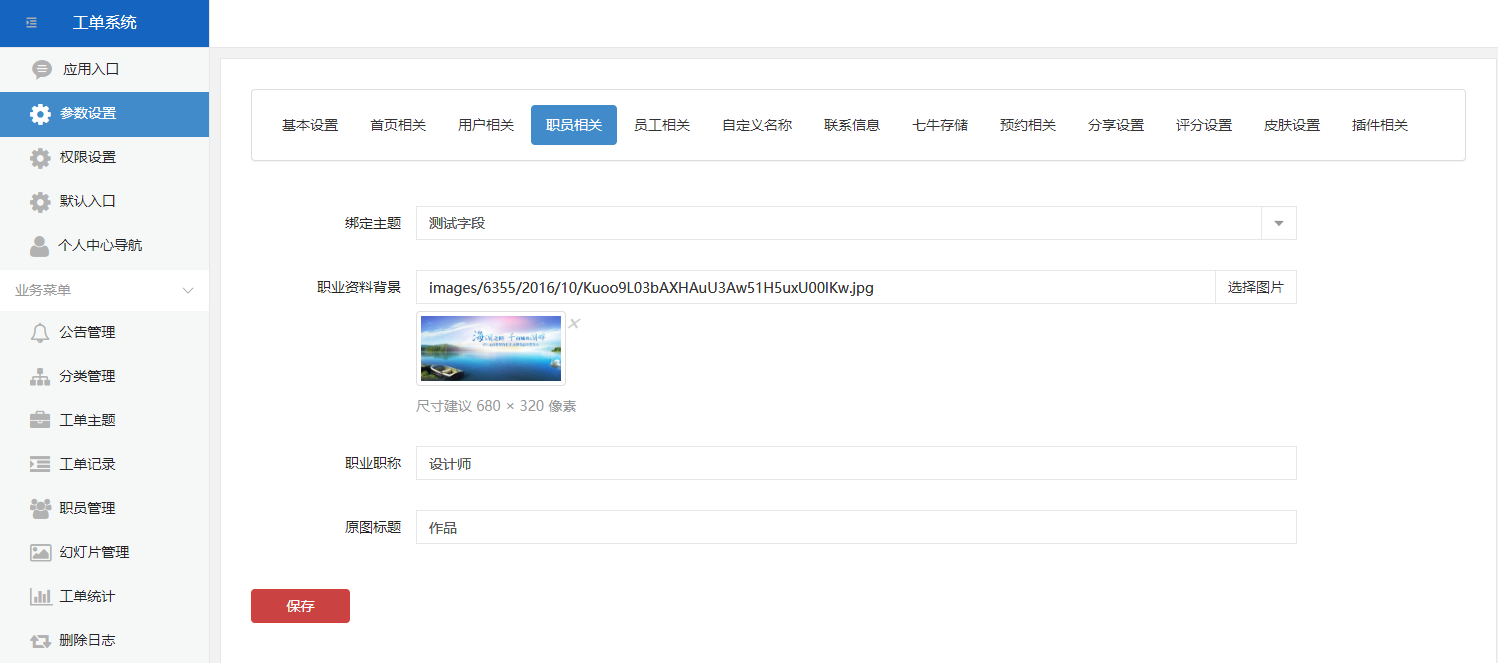
Task: Open 权限设置 in the sidebar
Action: click(104, 157)
